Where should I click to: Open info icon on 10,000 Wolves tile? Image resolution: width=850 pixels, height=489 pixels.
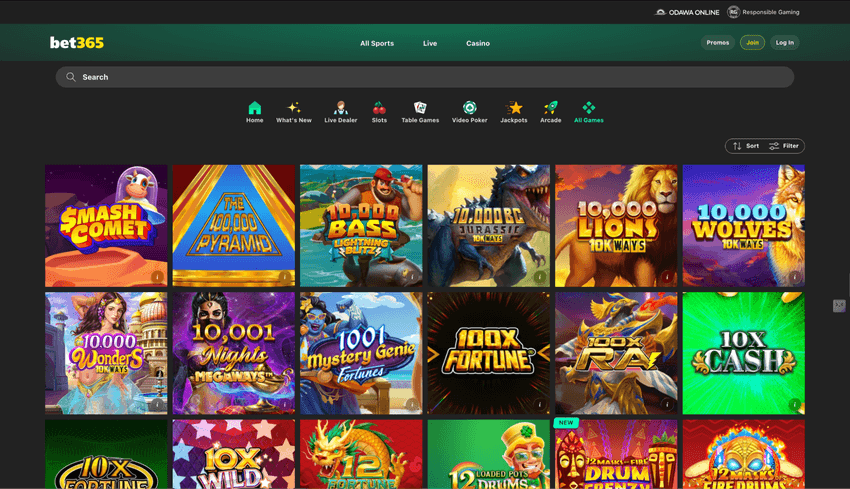[795, 277]
